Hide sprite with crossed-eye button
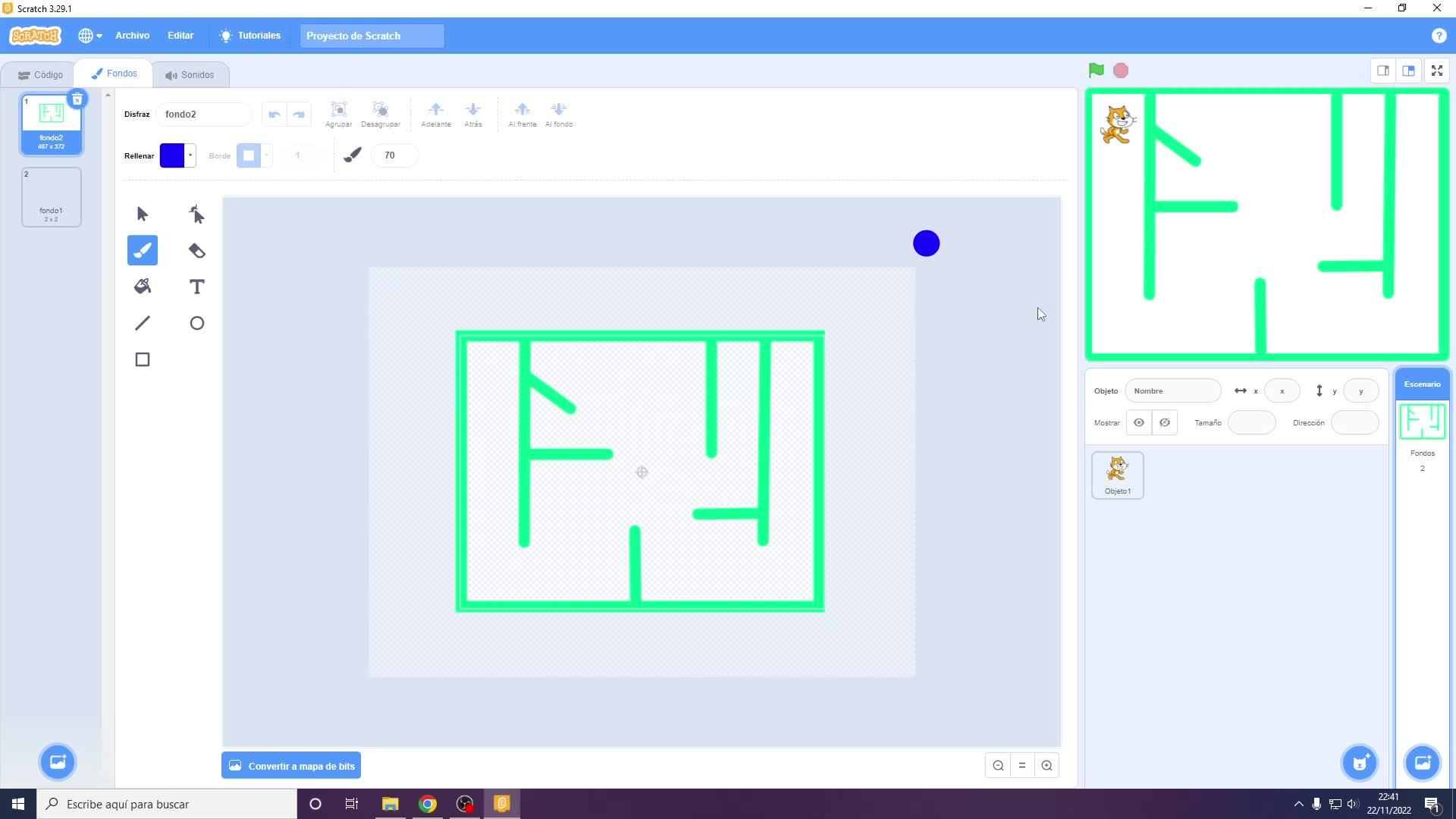The height and width of the screenshot is (819, 1456). coord(1165,422)
